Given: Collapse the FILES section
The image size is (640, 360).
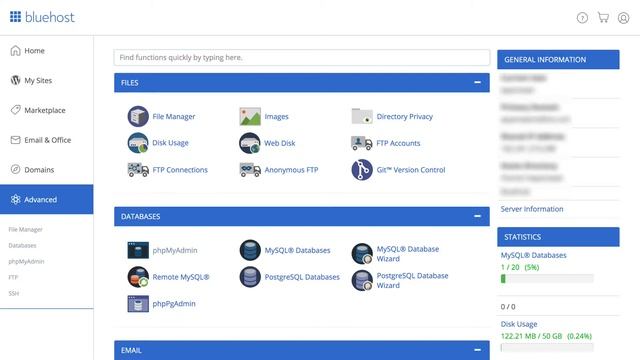Looking at the screenshot, I should coord(477,82).
